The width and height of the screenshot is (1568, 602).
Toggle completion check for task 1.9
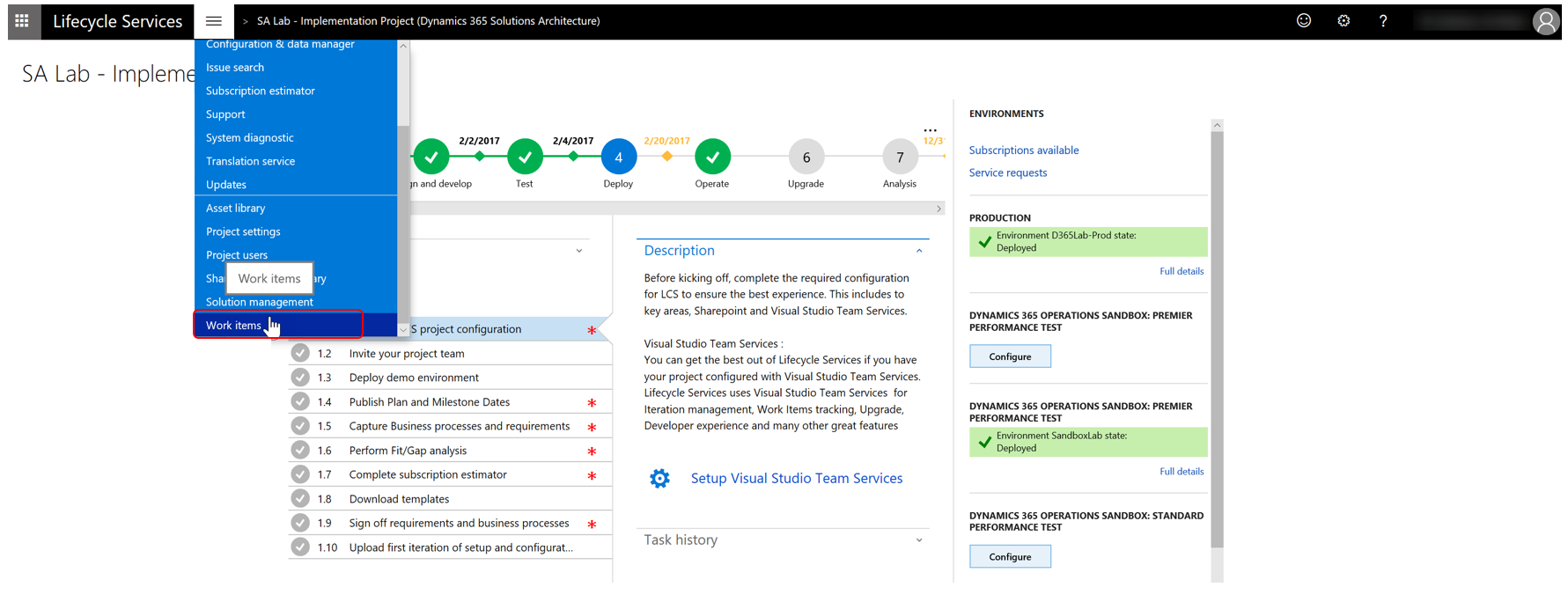coord(300,523)
